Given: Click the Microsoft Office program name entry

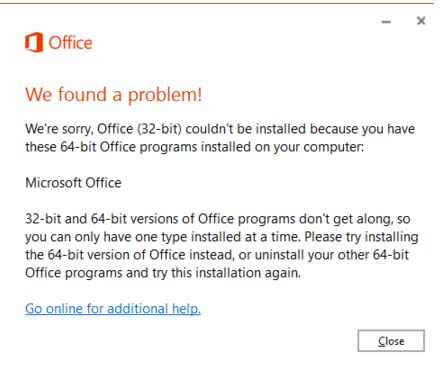Looking at the screenshot, I should [x=73, y=183].
